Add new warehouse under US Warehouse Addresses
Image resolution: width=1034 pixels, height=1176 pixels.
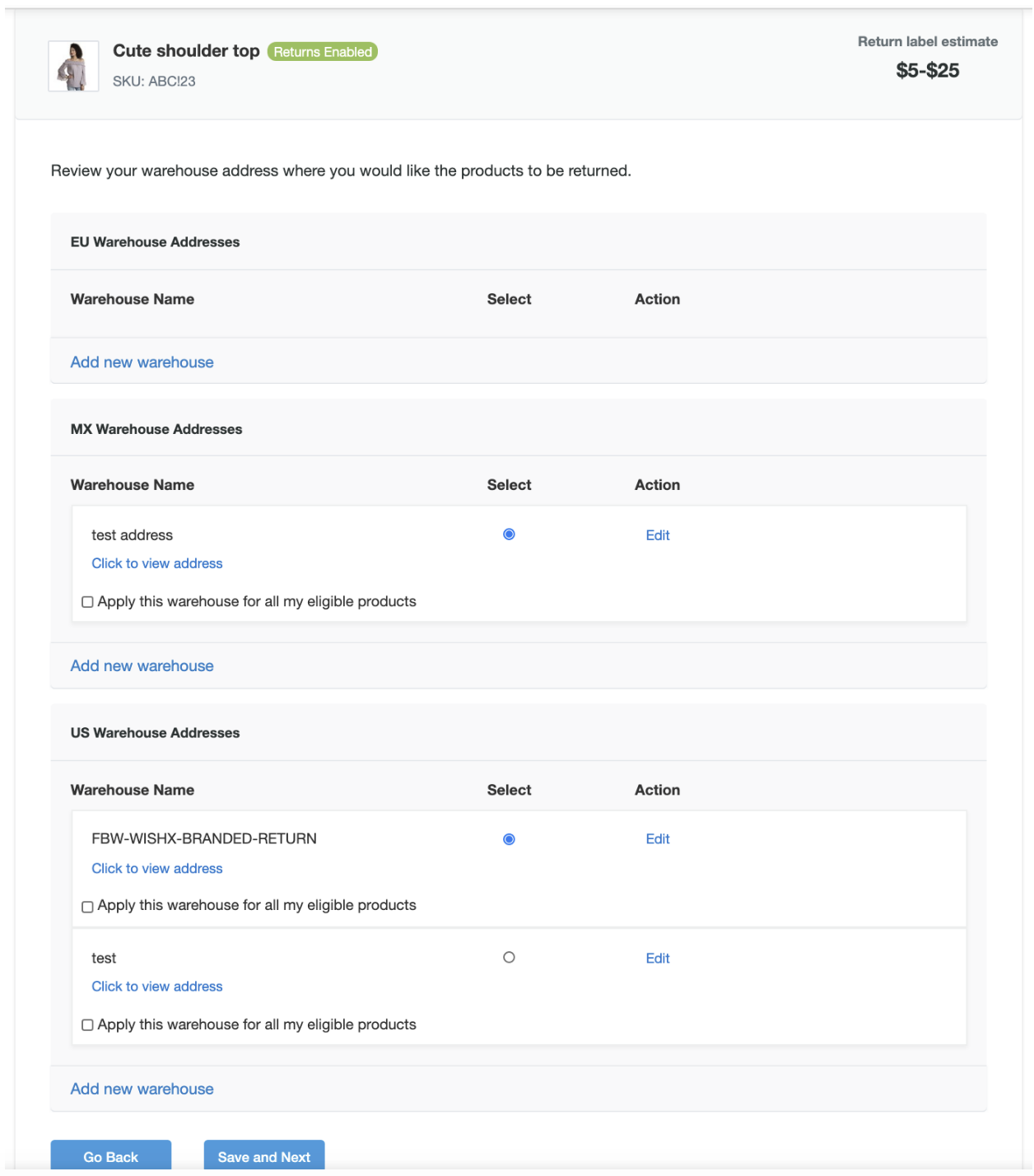(142, 1090)
